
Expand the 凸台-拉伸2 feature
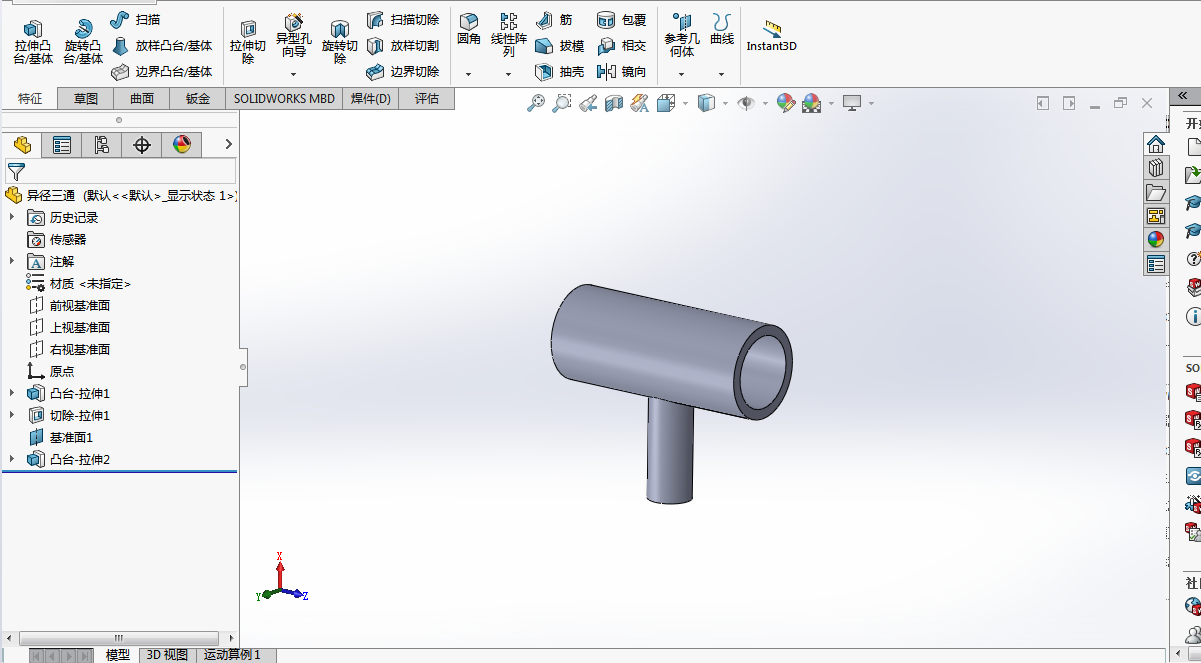tap(12, 459)
